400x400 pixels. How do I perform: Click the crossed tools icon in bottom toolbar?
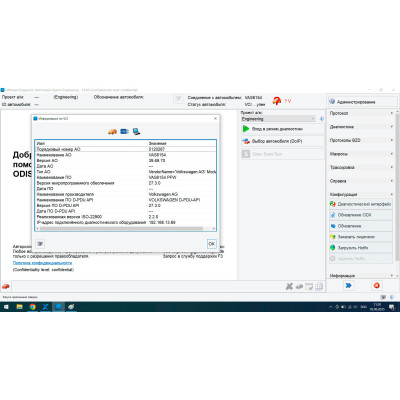pos(289,286)
